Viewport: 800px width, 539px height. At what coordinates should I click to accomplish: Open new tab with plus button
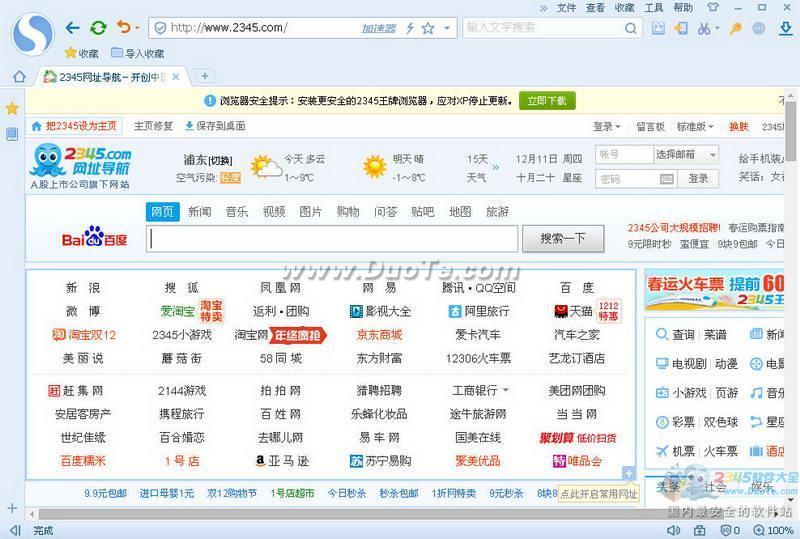click(x=204, y=76)
